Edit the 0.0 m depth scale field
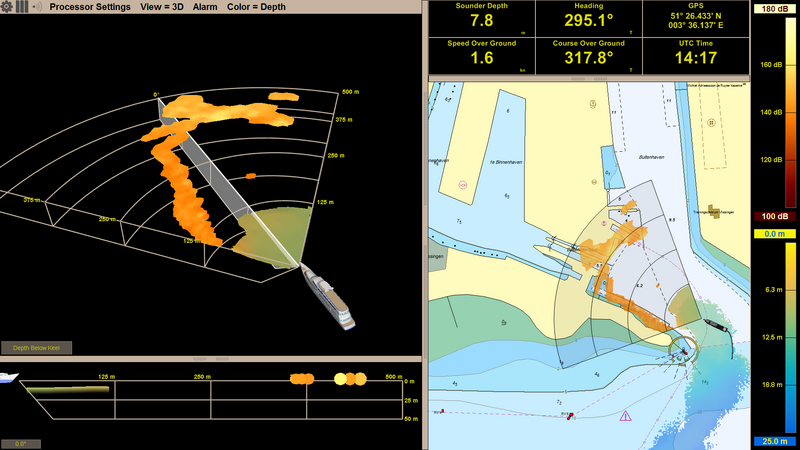Screen dimensions: 800x450 pyautogui.click(x=774, y=234)
